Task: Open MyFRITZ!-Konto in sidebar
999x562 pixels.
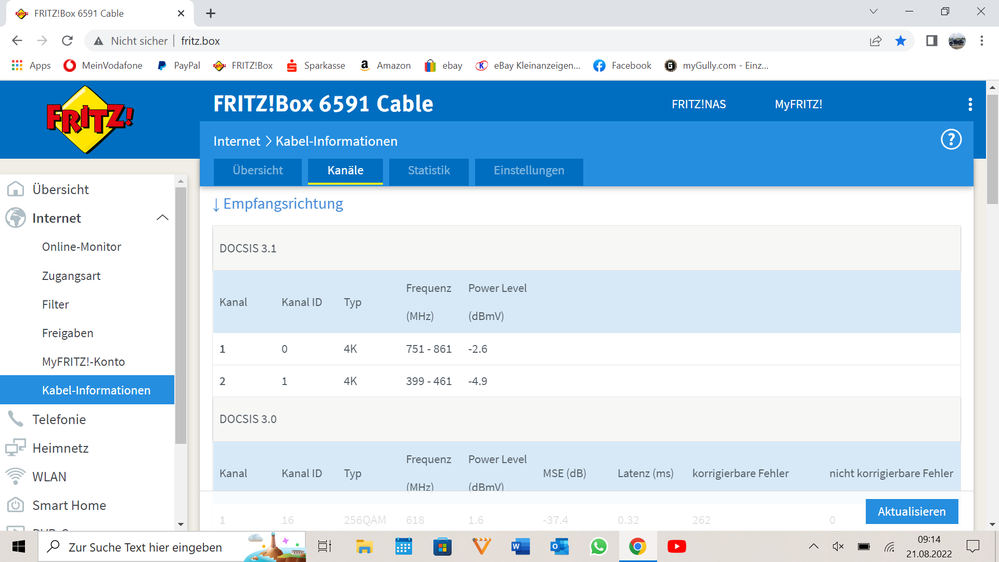Action: click(x=83, y=362)
